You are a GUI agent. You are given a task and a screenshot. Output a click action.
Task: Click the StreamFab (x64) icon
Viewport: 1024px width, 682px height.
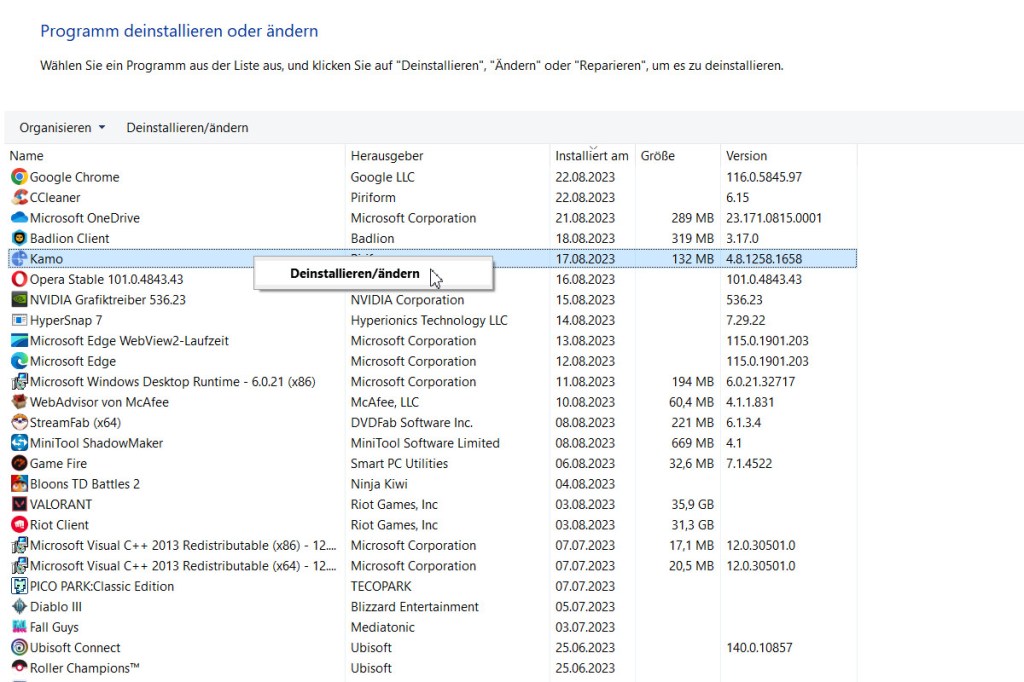point(20,423)
